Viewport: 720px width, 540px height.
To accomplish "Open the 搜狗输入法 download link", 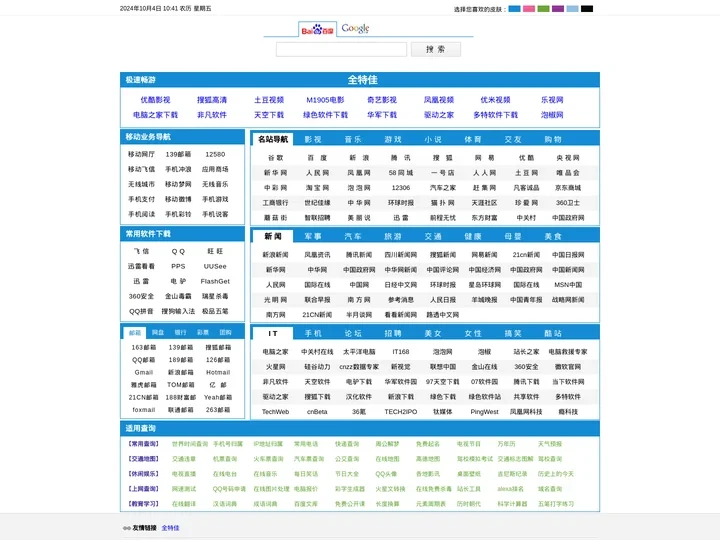I will (x=178, y=311).
